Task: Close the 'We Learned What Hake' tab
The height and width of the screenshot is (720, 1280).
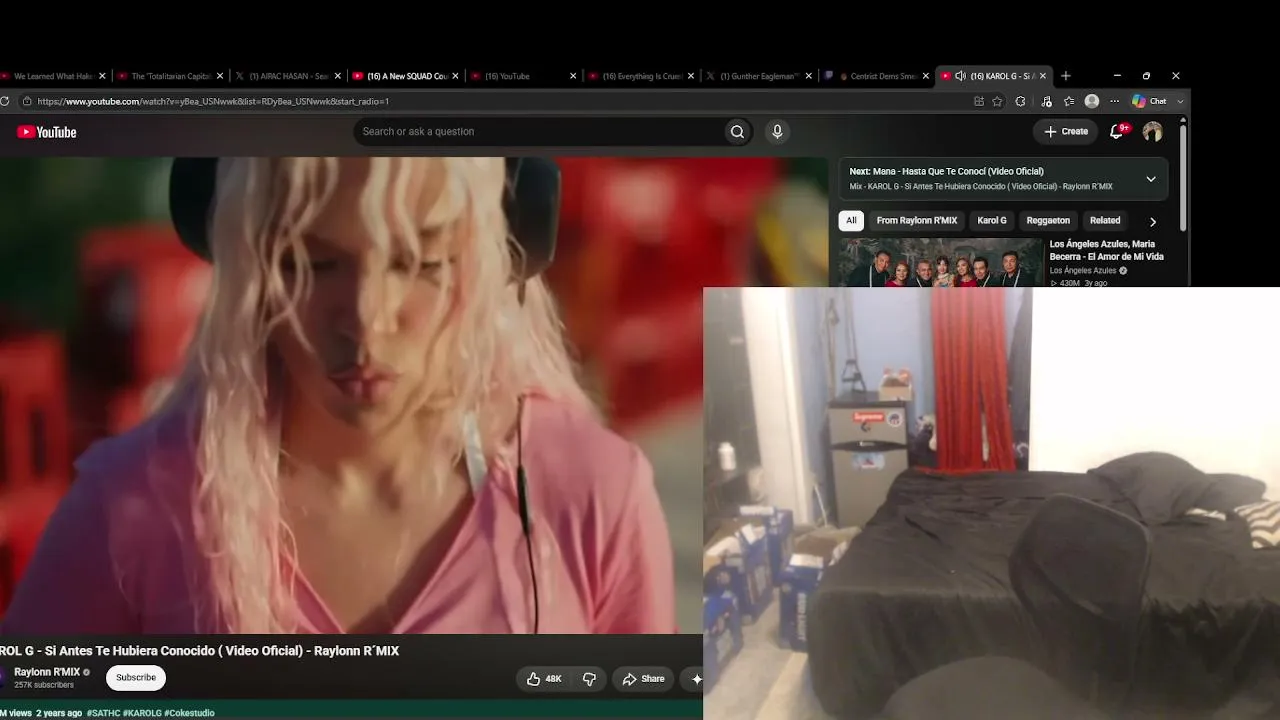Action: click(102, 76)
